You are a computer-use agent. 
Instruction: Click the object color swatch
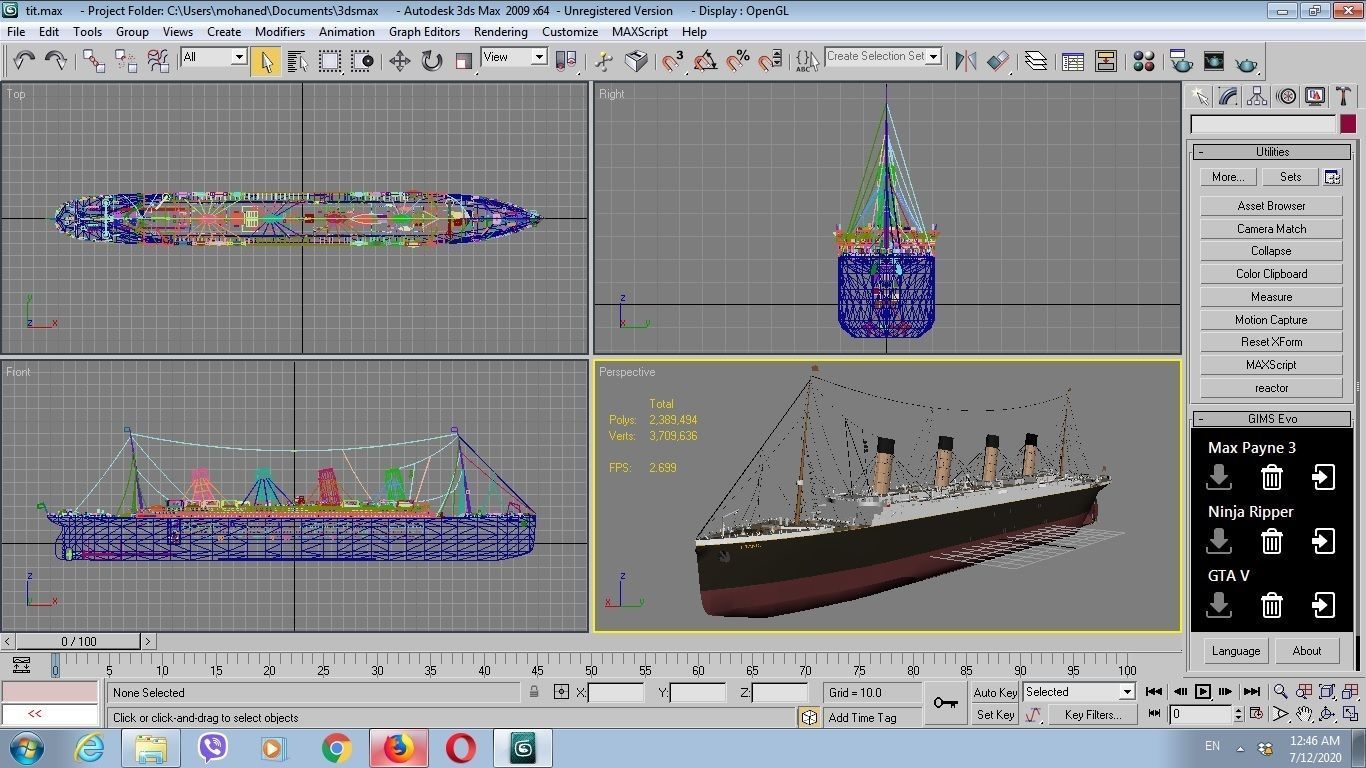[x=1348, y=124]
